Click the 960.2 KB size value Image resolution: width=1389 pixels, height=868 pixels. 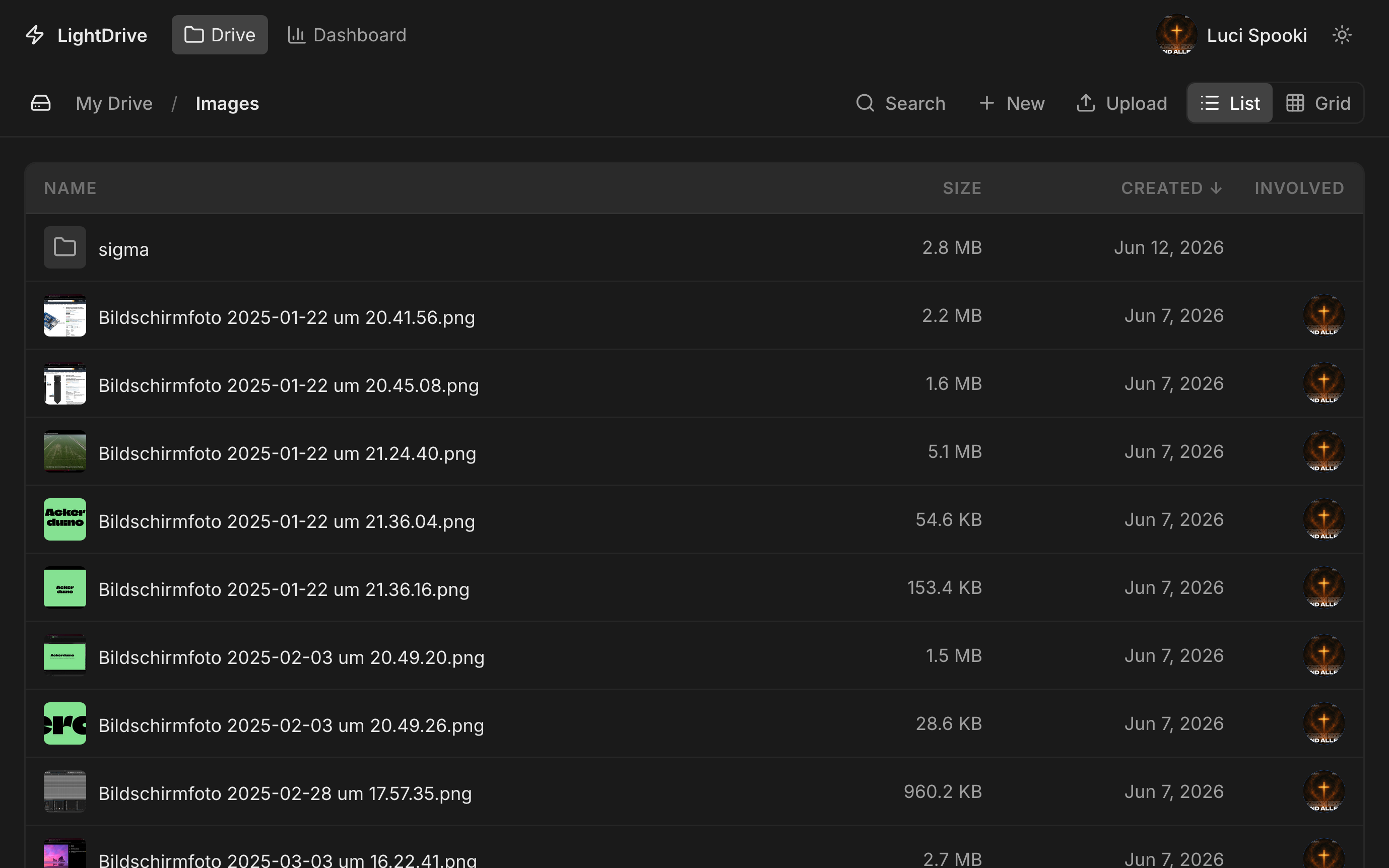click(x=943, y=791)
